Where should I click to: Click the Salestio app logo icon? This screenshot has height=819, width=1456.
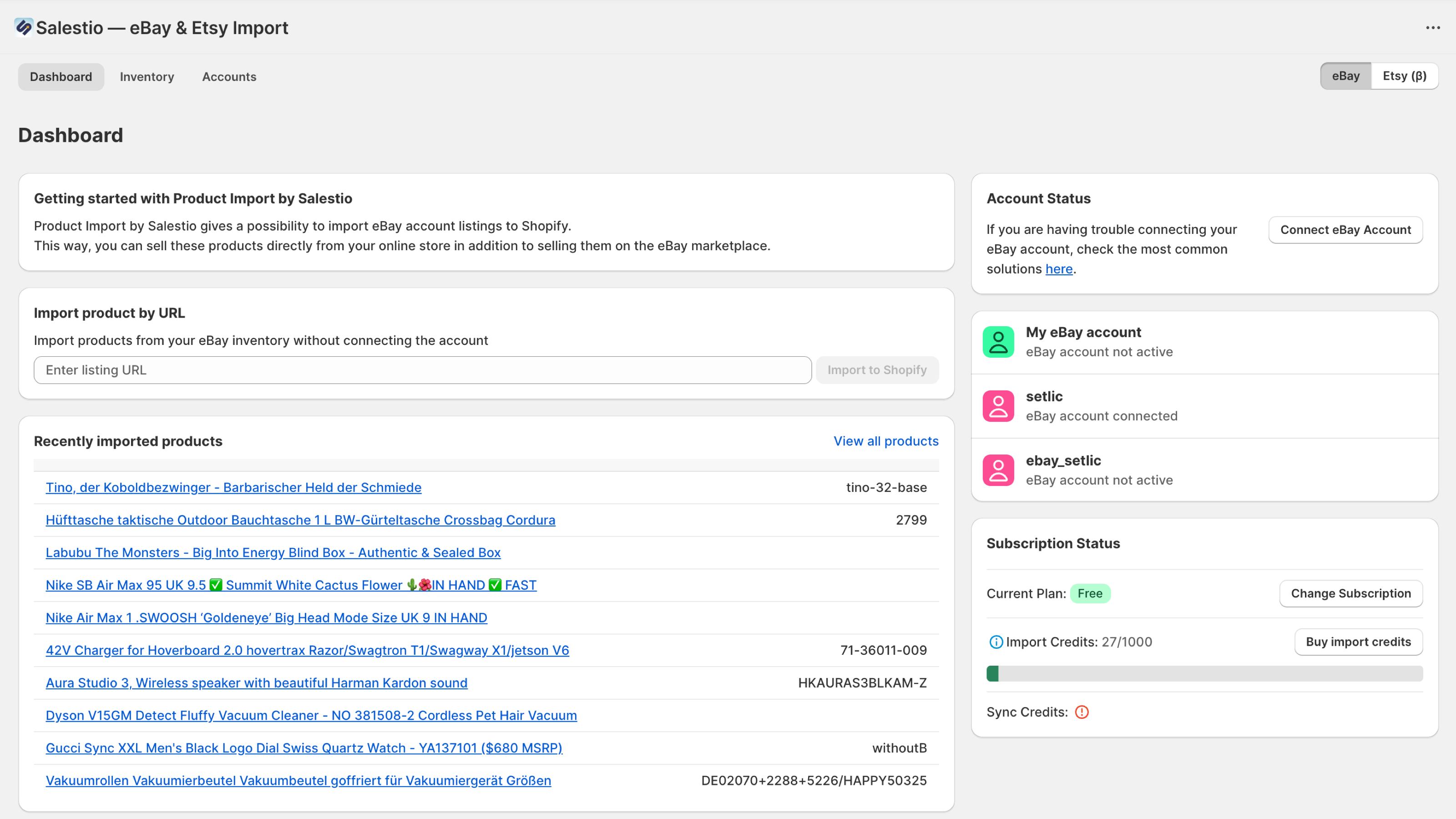pos(24,26)
